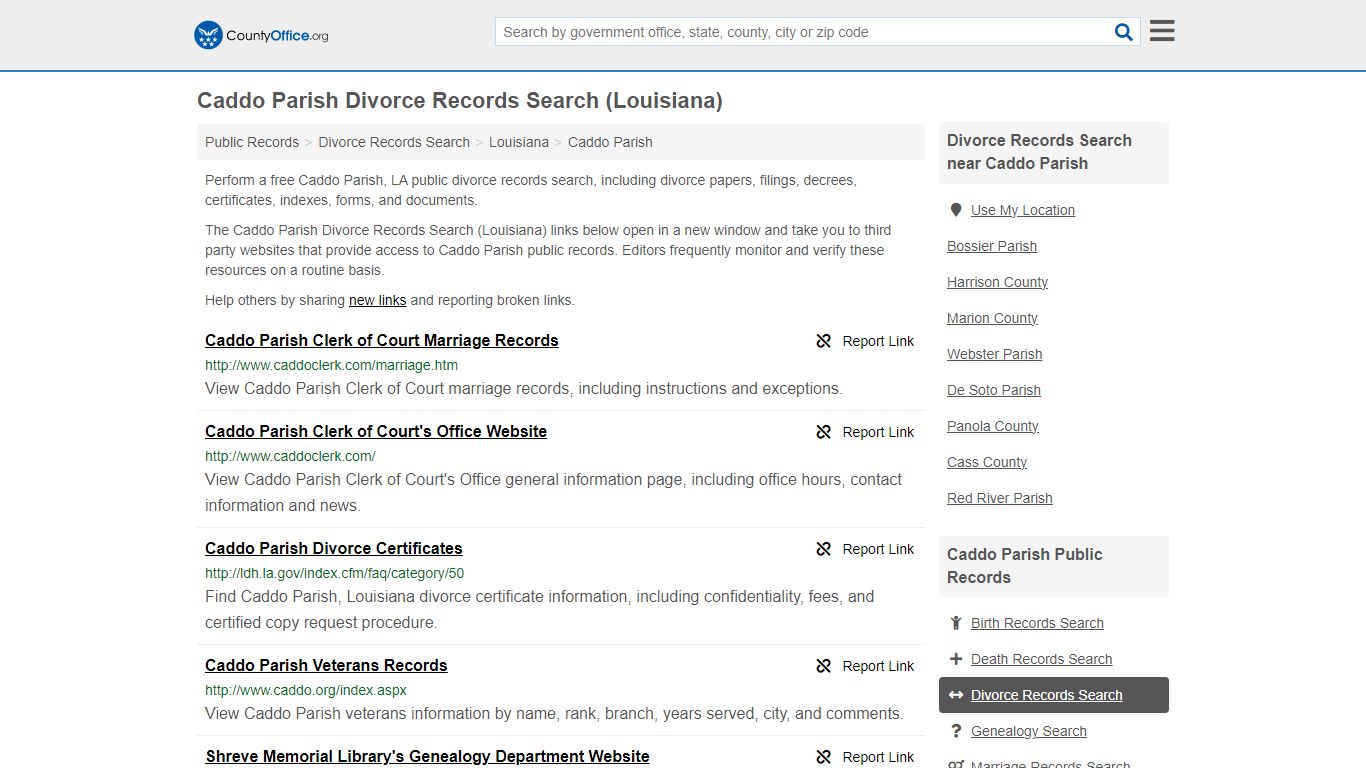The height and width of the screenshot is (768, 1366).
Task: Open Marion County divorce records
Action: click(992, 318)
